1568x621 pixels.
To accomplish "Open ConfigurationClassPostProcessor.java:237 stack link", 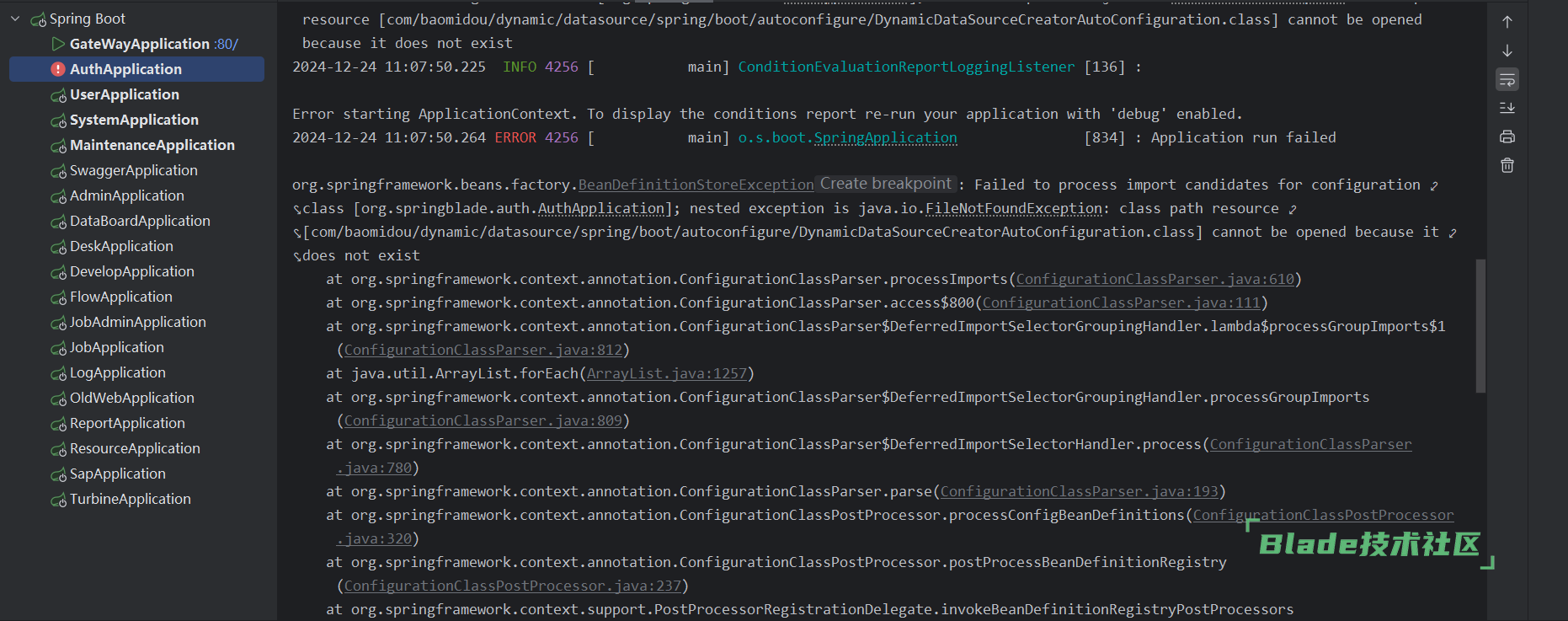I will [513, 586].
